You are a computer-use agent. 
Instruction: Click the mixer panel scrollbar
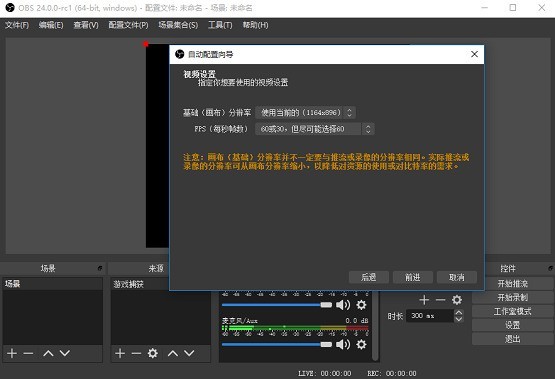coord(375,326)
